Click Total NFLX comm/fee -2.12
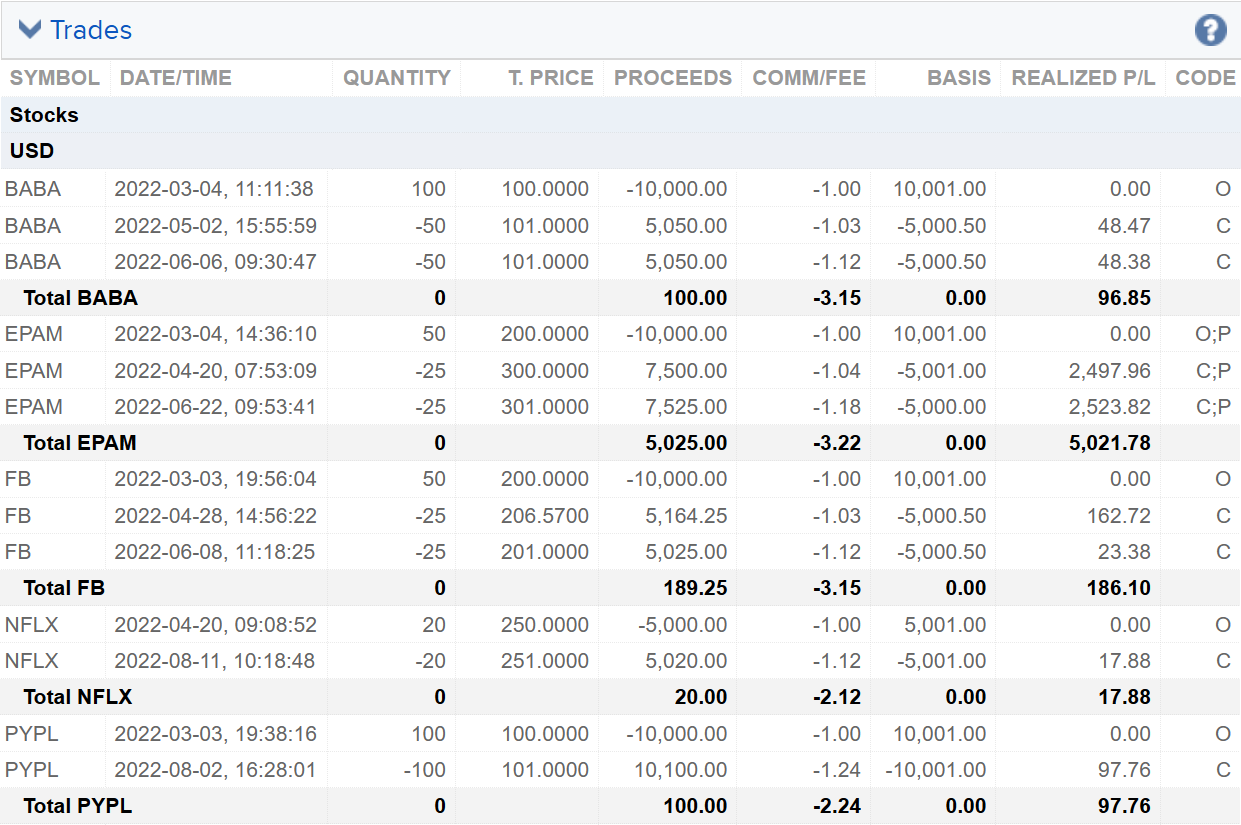The width and height of the screenshot is (1241, 825). (x=837, y=697)
